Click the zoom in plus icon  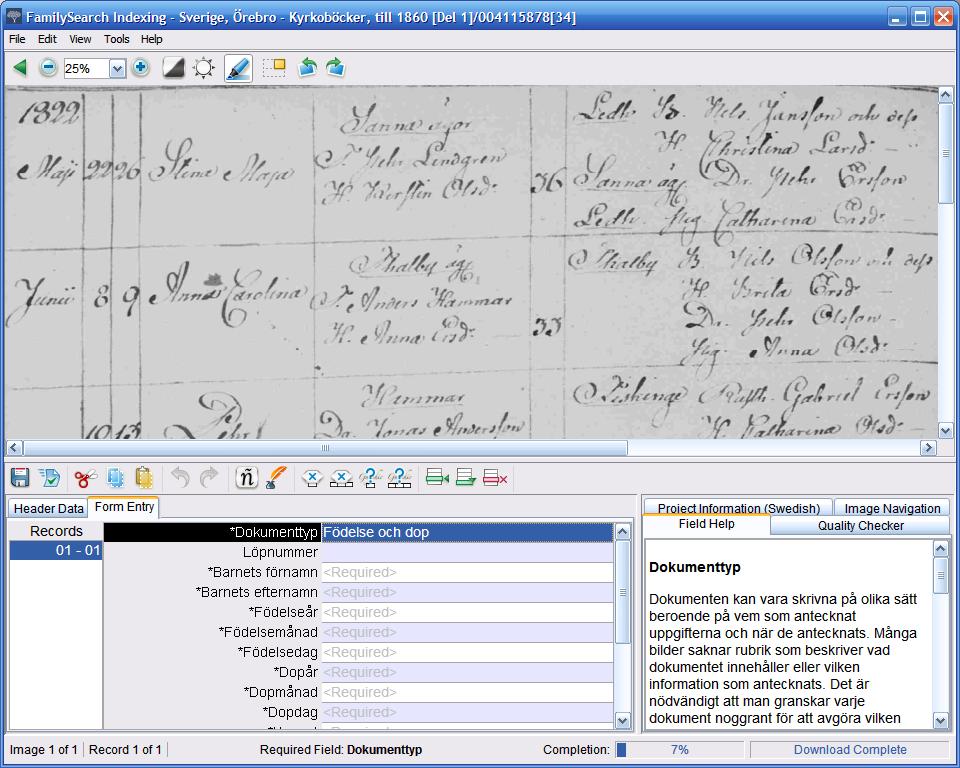(x=141, y=68)
